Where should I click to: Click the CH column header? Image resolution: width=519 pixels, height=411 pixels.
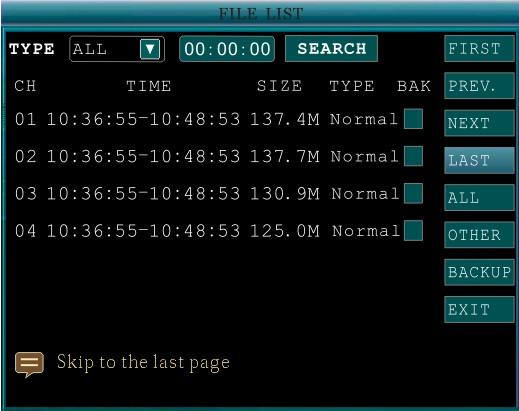[x=25, y=86]
